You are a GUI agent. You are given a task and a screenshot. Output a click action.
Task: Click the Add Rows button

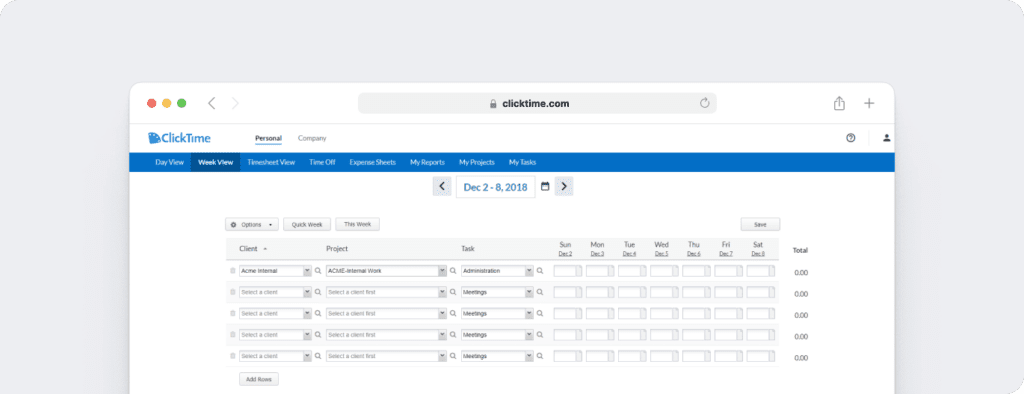(x=259, y=379)
